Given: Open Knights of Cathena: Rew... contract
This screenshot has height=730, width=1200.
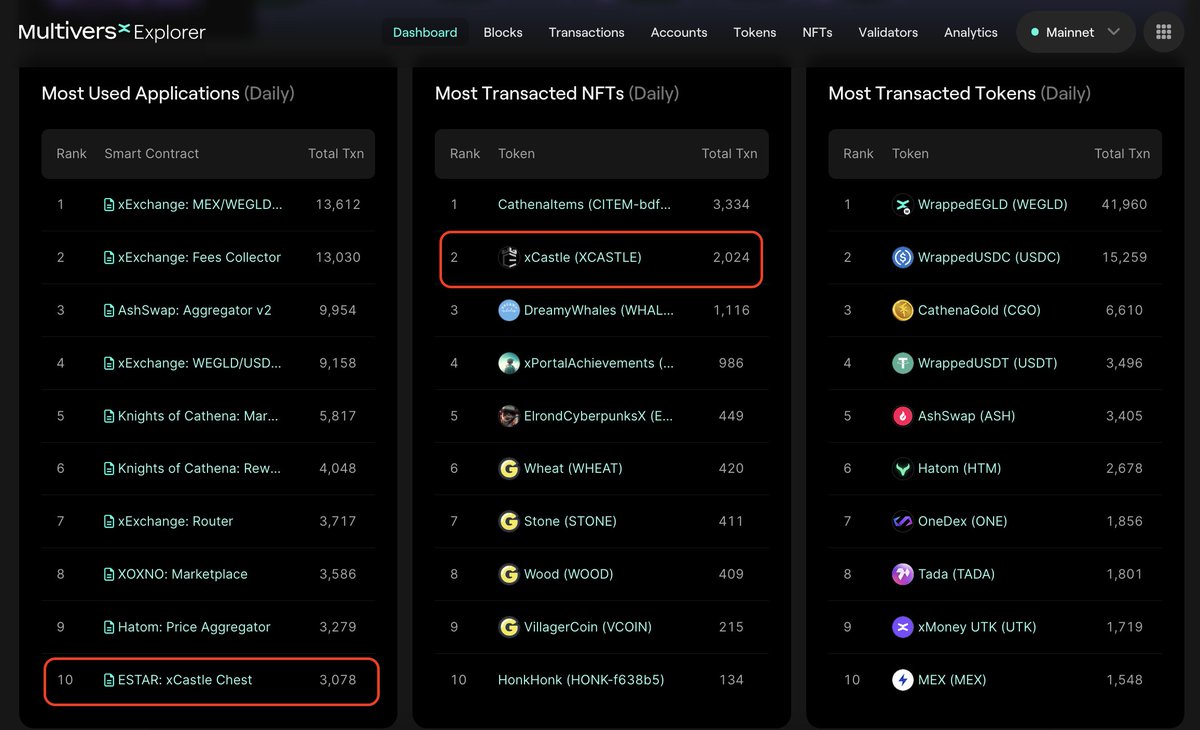Looking at the screenshot, I should click(x=200, y=469).
